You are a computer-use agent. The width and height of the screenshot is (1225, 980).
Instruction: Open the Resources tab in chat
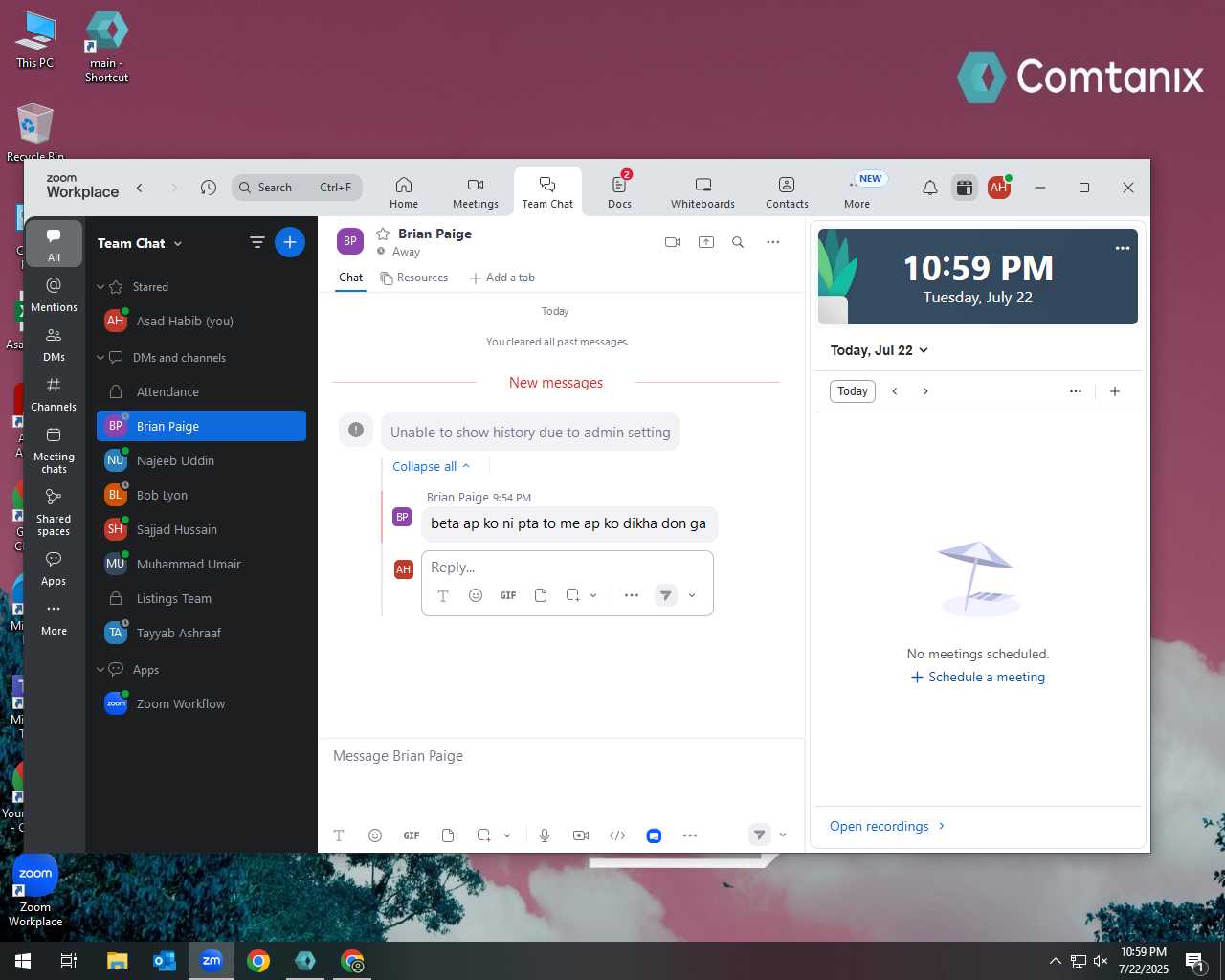[413, 278]
